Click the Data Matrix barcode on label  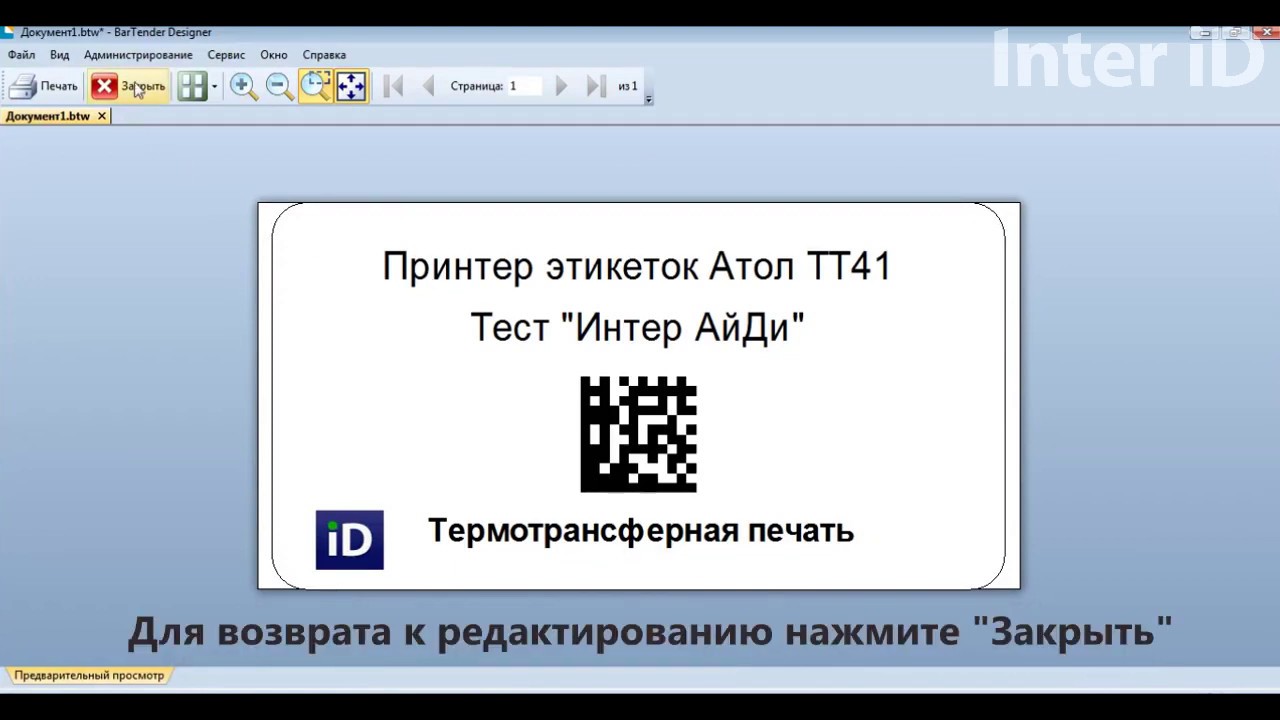[638, 434]
